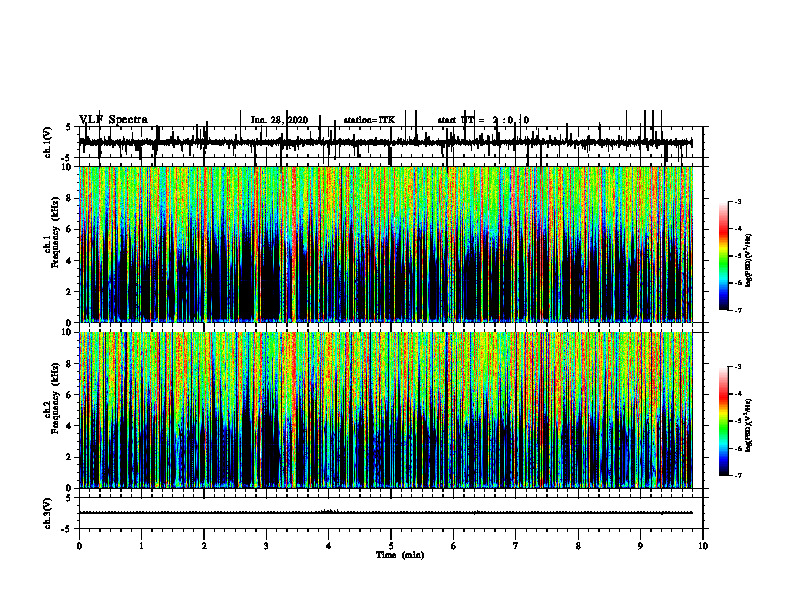792x612 pixels.
Task: Click the "7" tick label on Time axis
Action: click(x=516, y=546)
